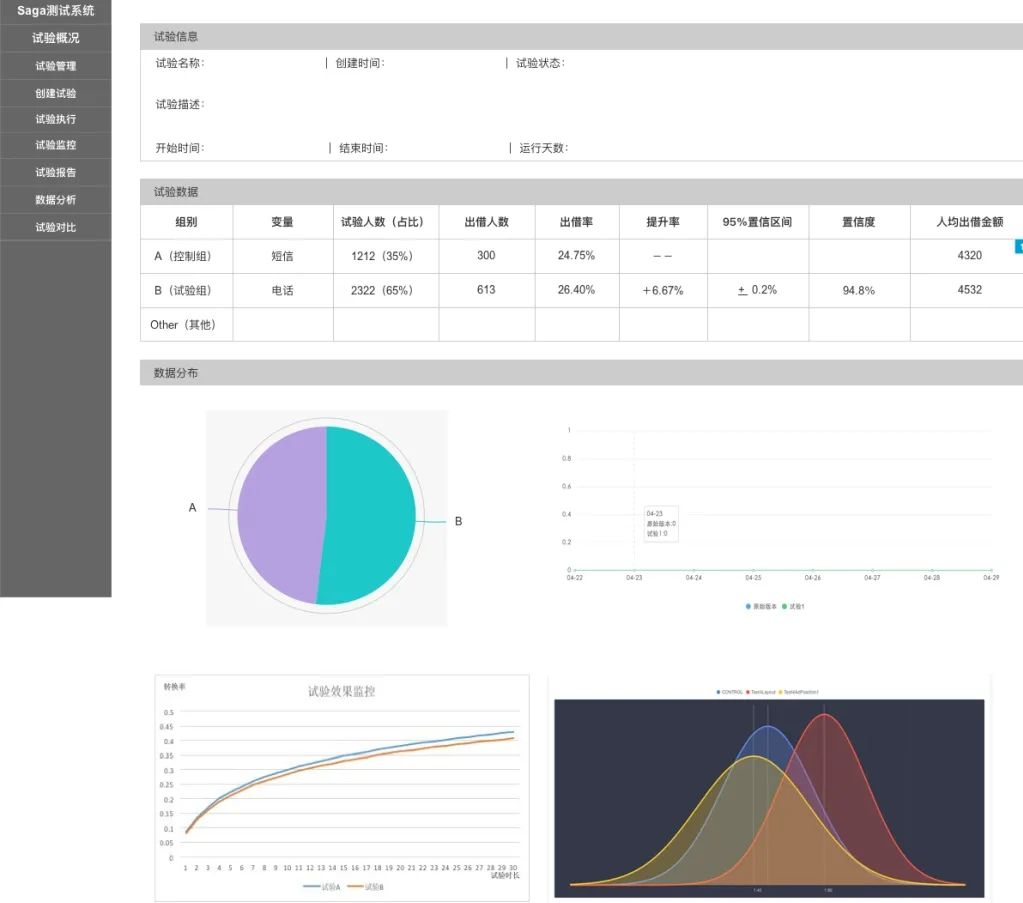Click the 提升率 column header
The image size is (1023, 903).
(663, 222)
